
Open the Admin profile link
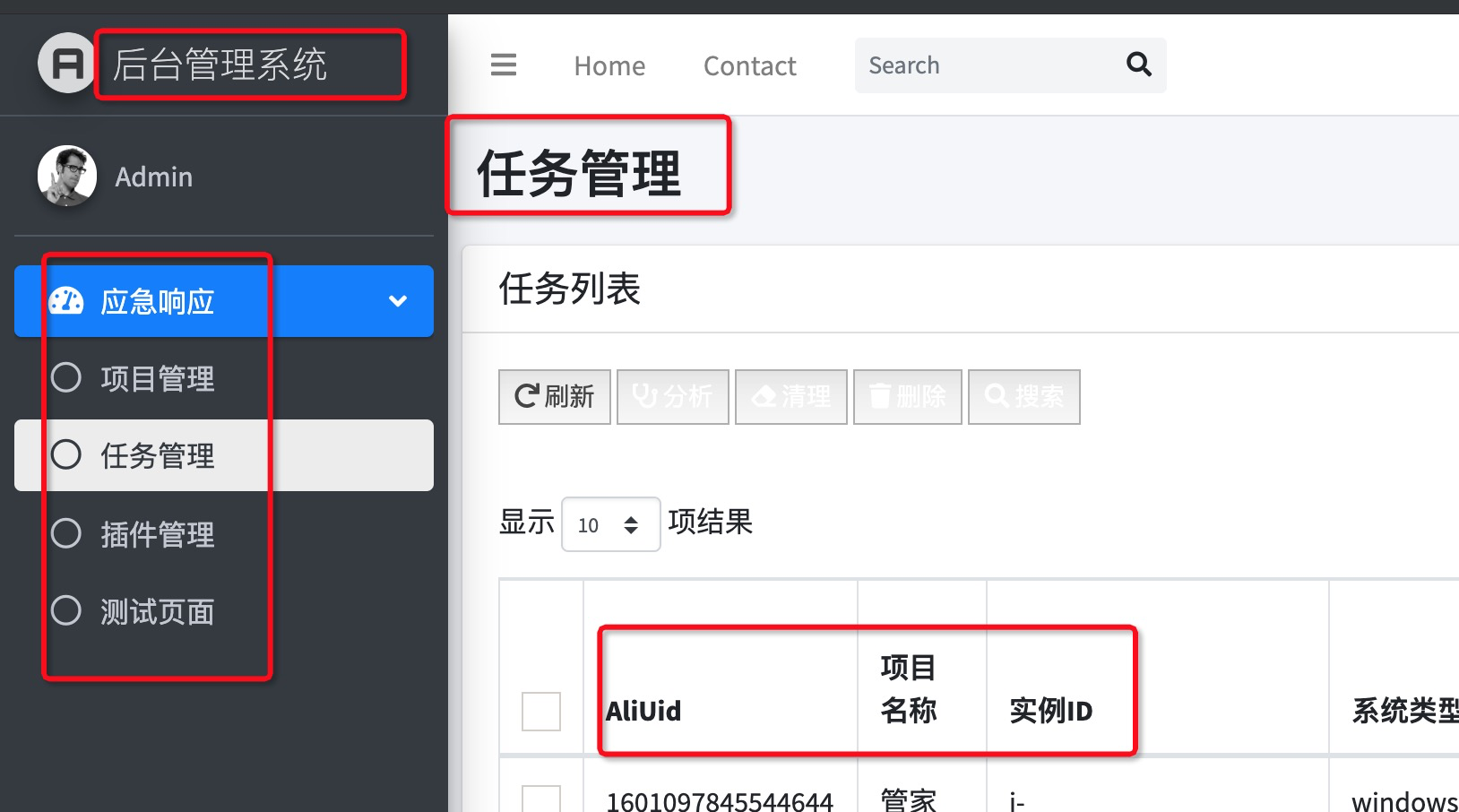153,177
